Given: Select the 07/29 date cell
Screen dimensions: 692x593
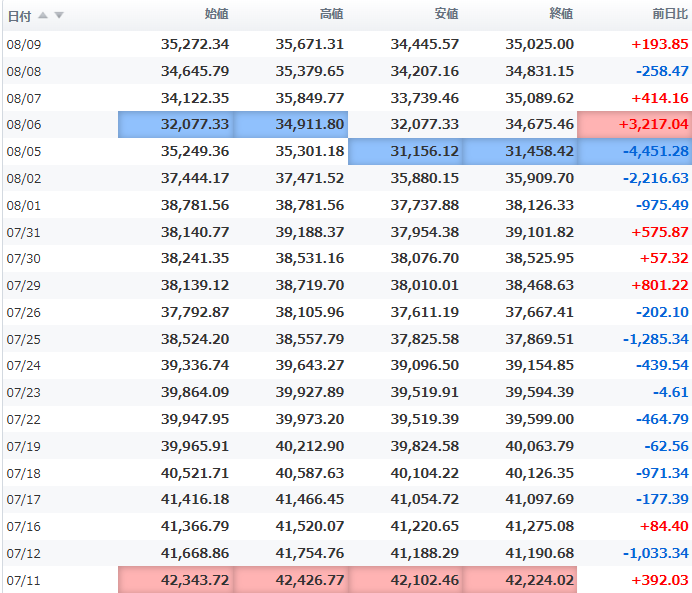Looking at the screenshot, I should click(x=24, y=285).
